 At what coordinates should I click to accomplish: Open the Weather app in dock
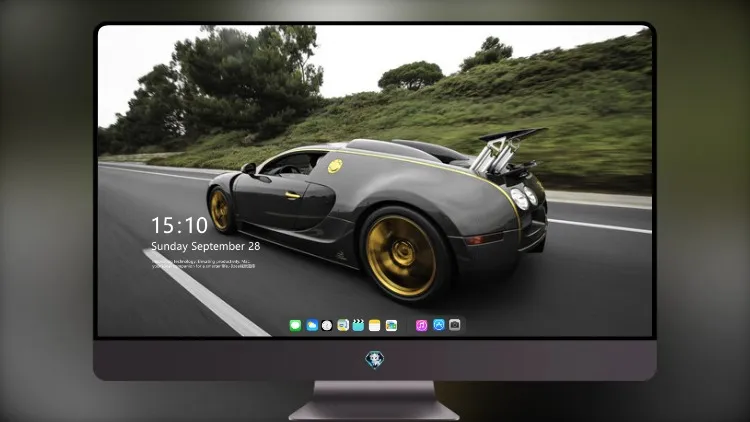pos(312,325)
